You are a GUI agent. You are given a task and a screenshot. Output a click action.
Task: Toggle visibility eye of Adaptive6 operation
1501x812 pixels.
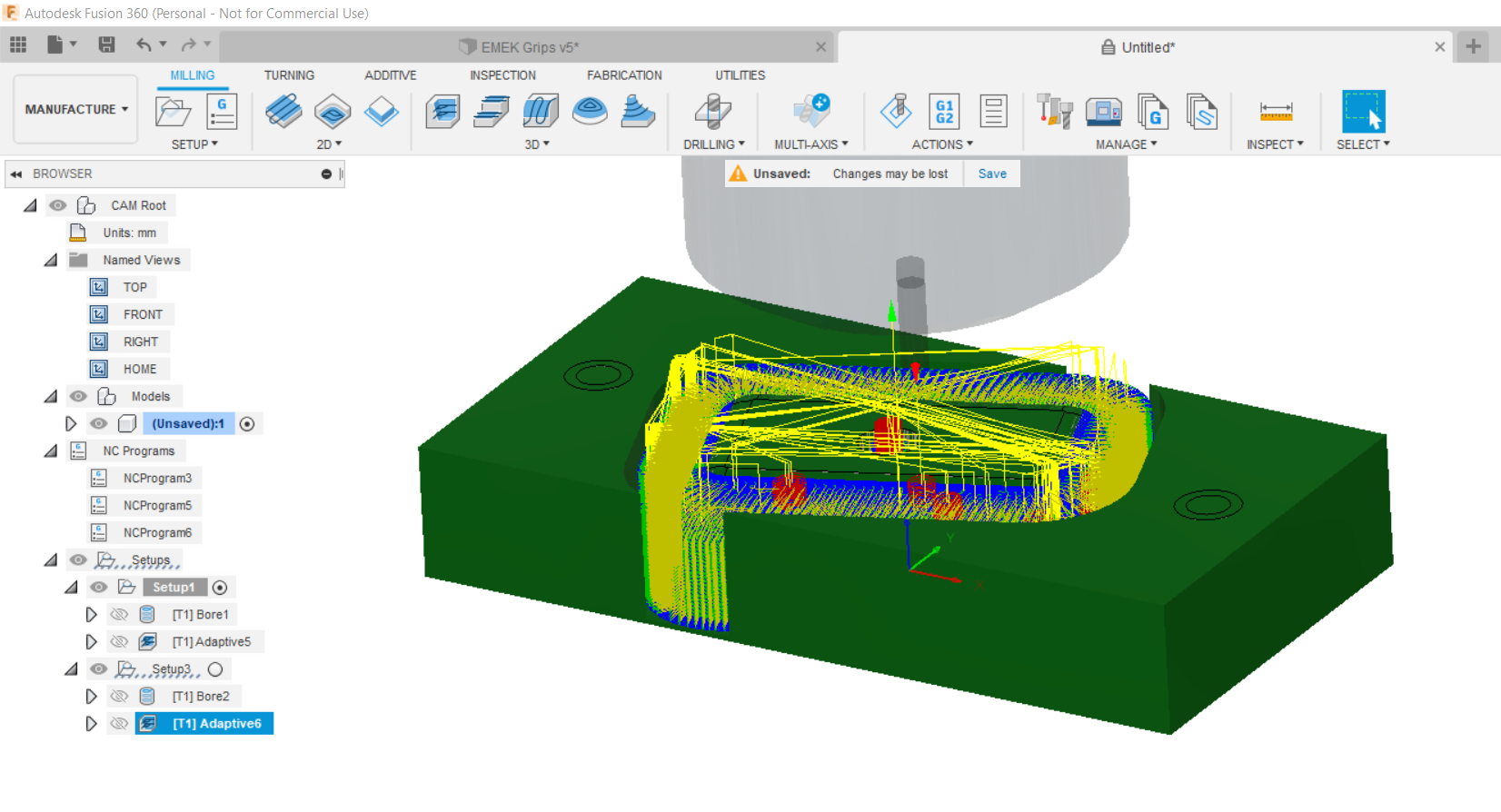[x=119, y=724]
